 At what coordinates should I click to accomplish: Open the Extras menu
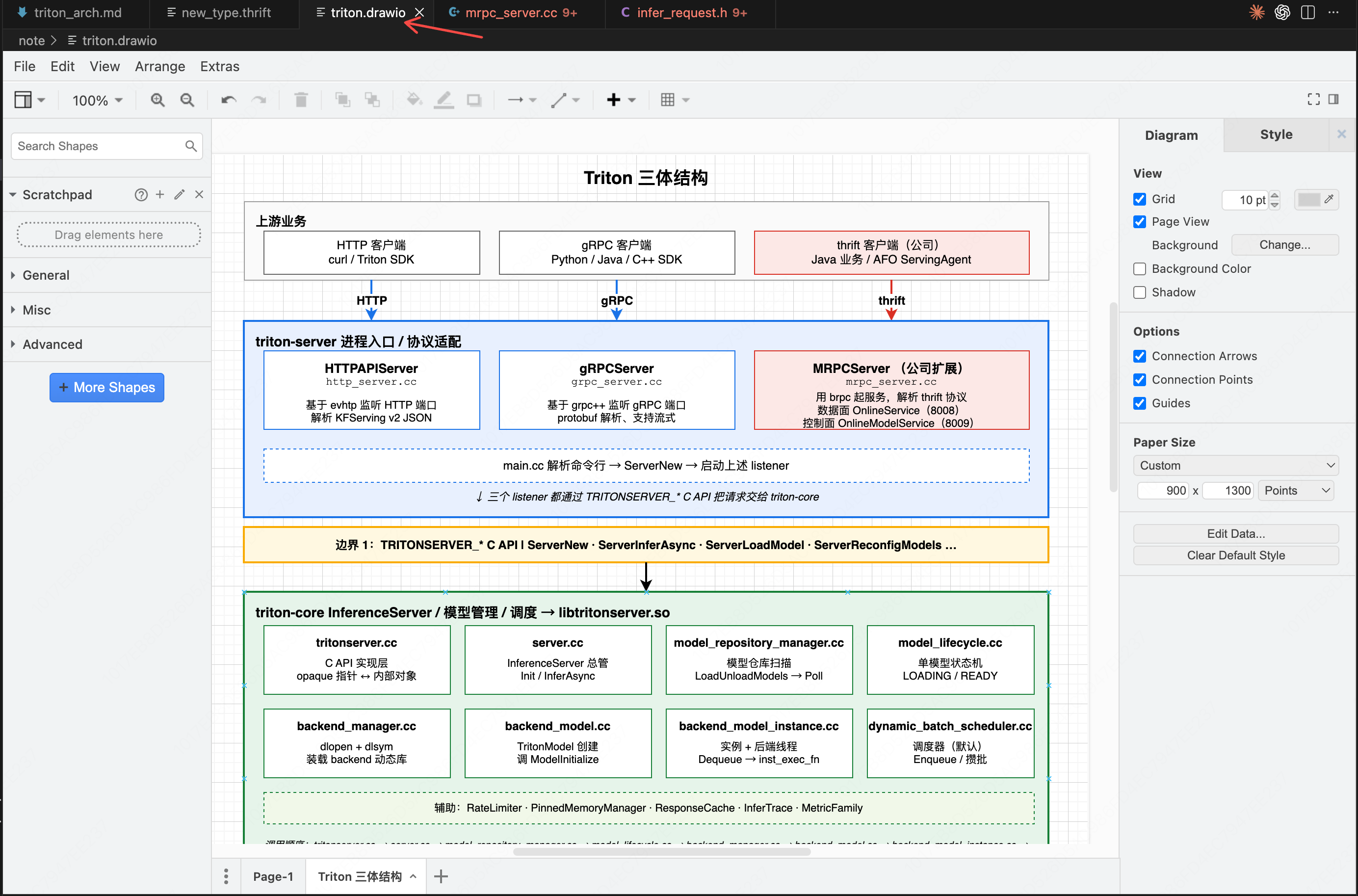(x=219, y=66)
